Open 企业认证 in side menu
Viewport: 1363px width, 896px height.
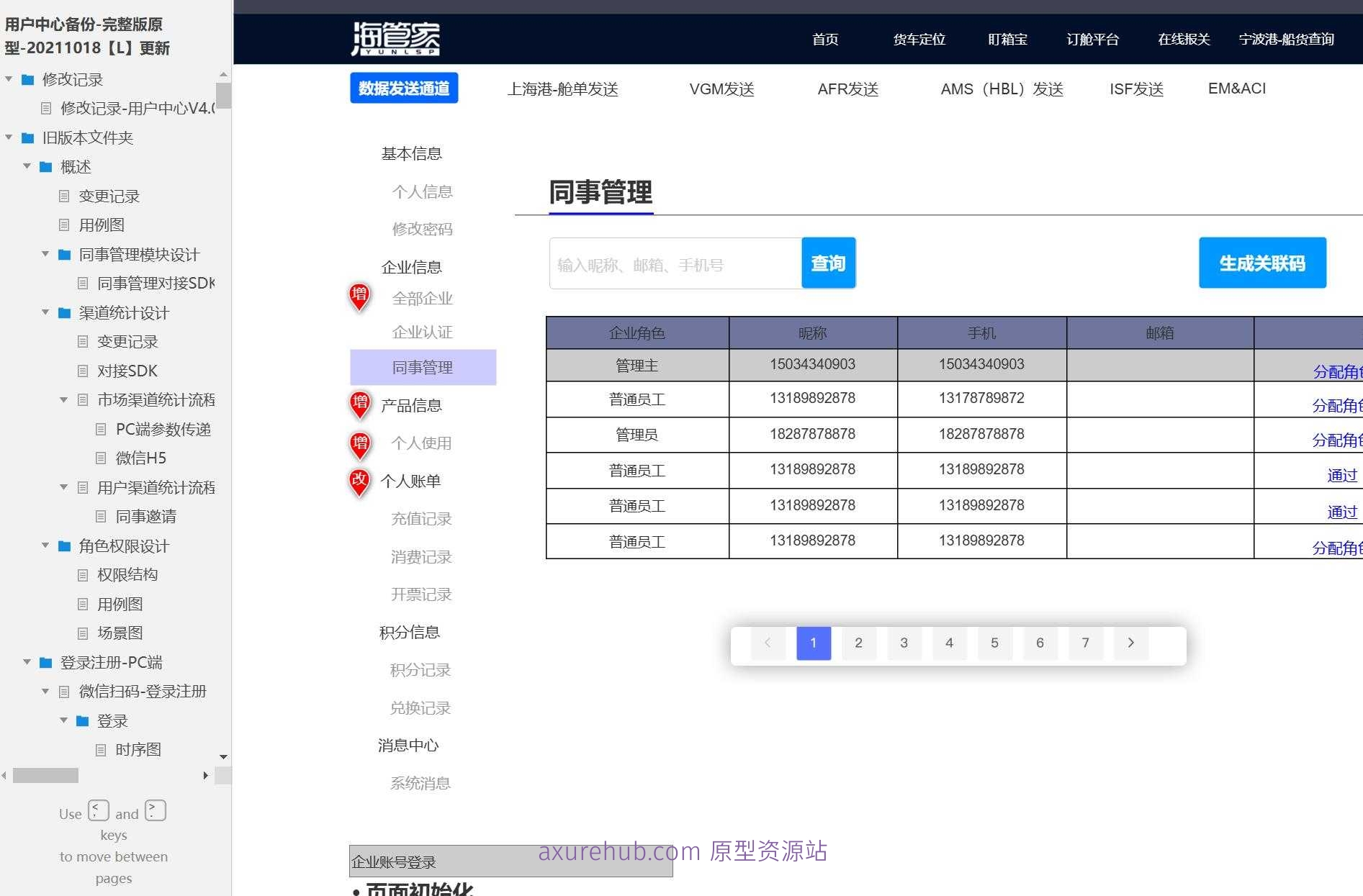click(422, 332)
